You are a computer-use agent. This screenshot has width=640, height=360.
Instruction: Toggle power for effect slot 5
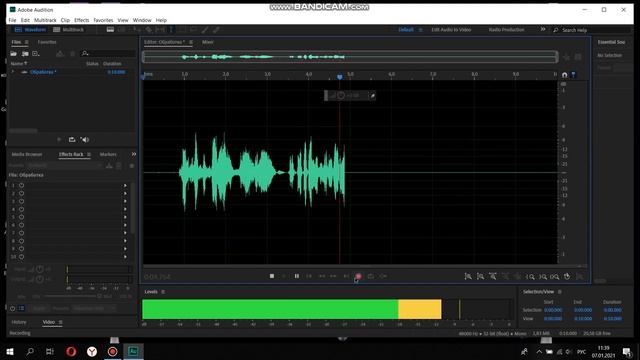[21, 217]
